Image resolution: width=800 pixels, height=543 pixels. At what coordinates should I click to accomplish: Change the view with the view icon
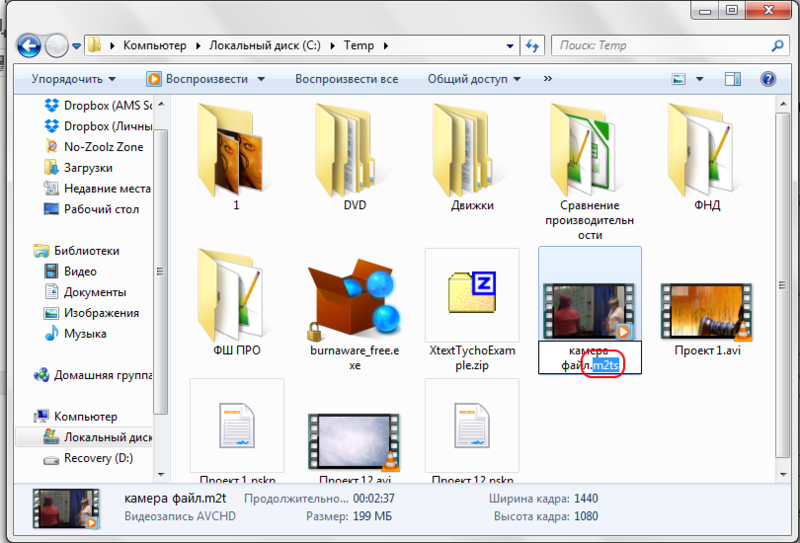tap(679, 79)
